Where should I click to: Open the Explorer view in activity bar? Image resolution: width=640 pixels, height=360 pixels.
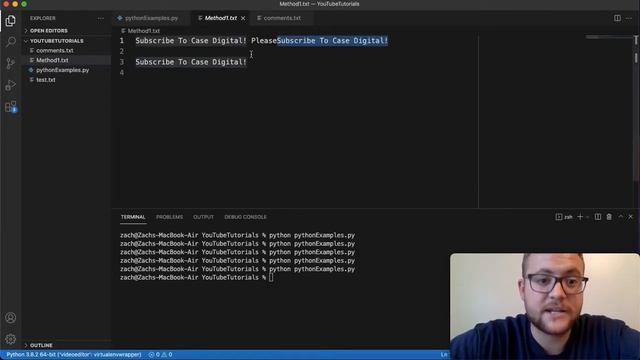[11, 20]
